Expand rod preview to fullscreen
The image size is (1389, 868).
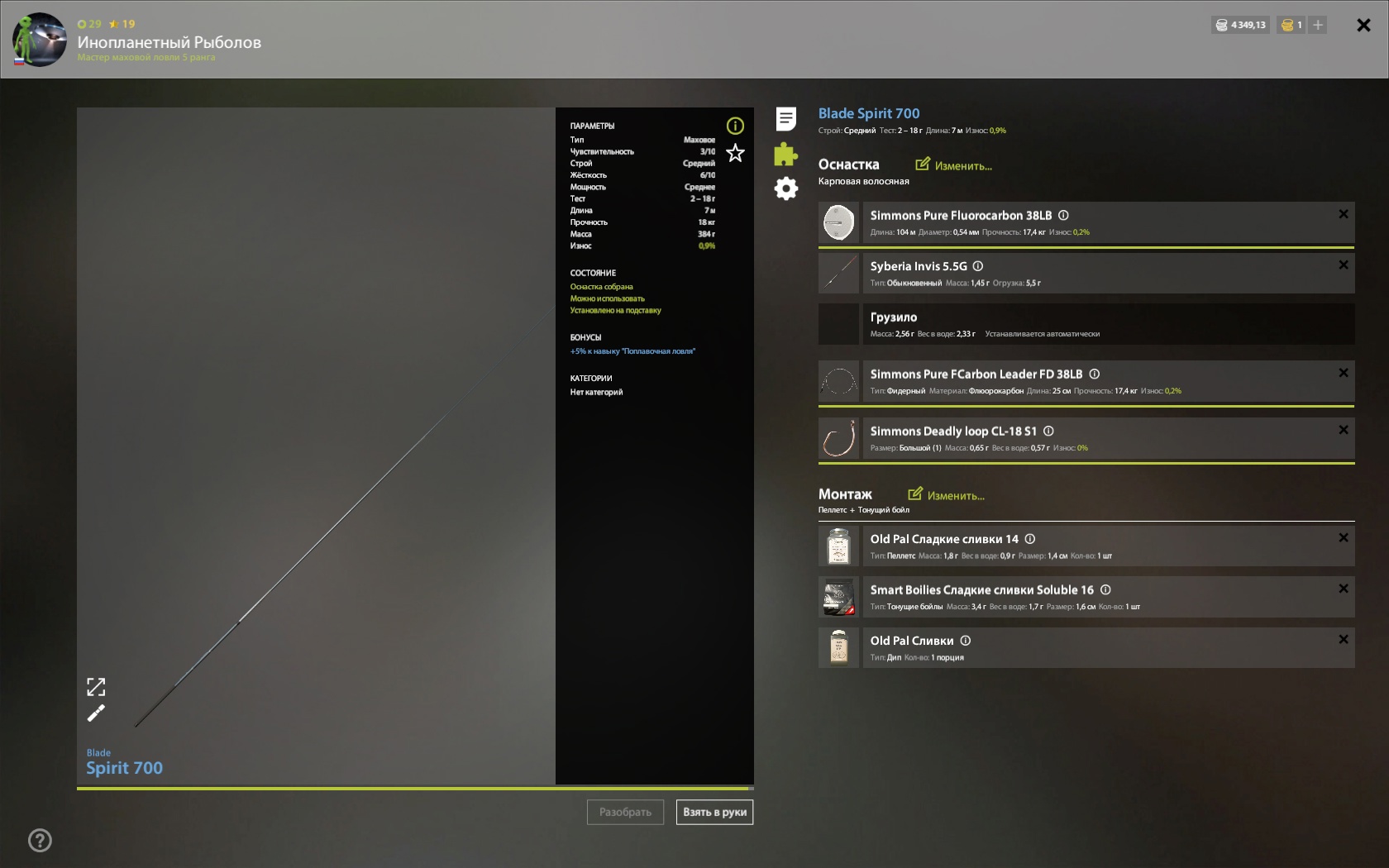[x=96, y=687]
